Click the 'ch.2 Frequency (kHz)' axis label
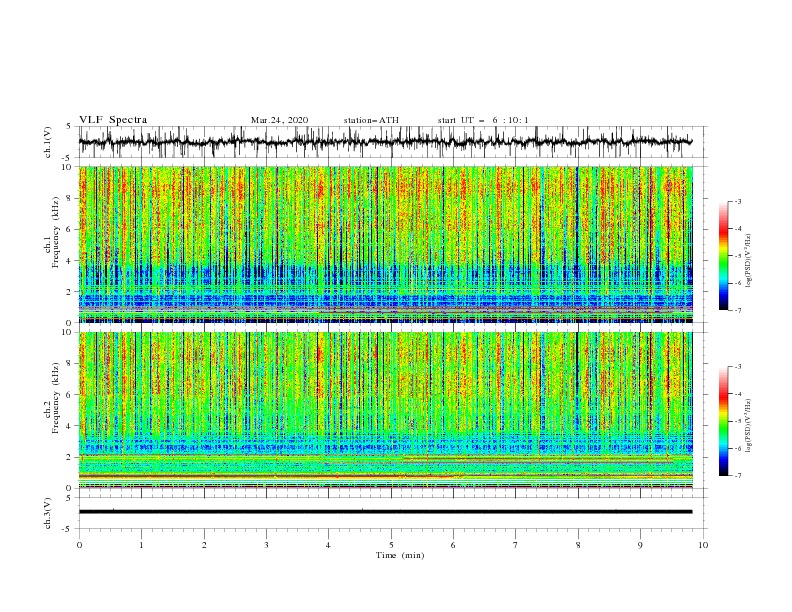 [52, 397]
